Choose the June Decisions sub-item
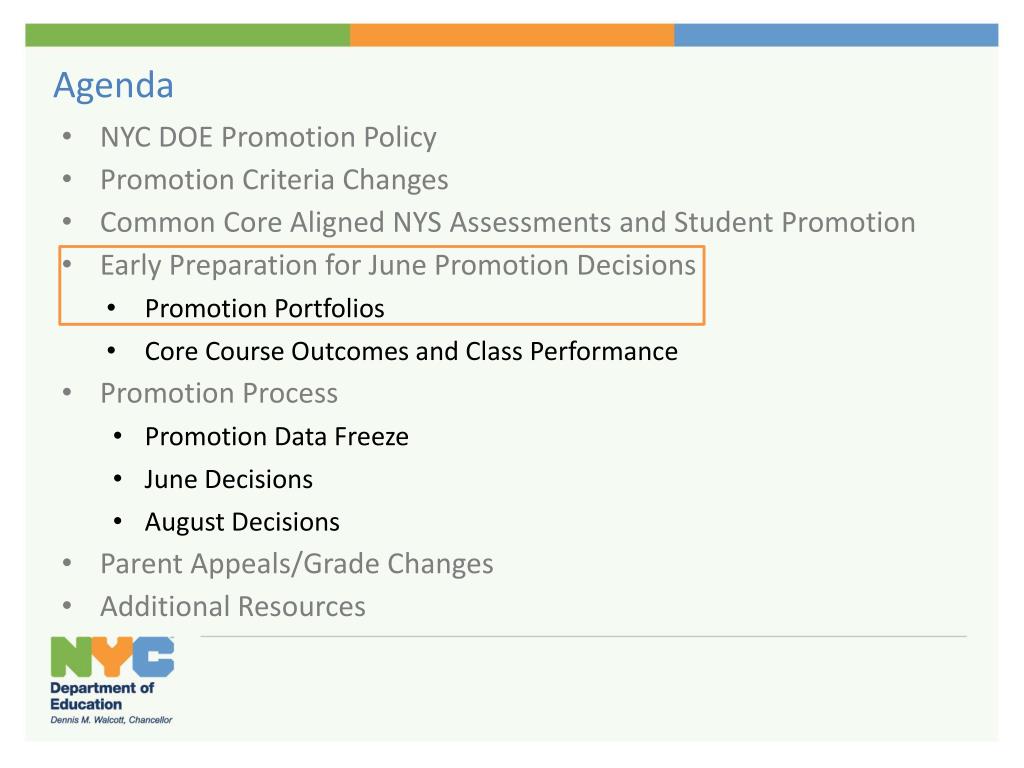1024x768 pixels. 229,479
